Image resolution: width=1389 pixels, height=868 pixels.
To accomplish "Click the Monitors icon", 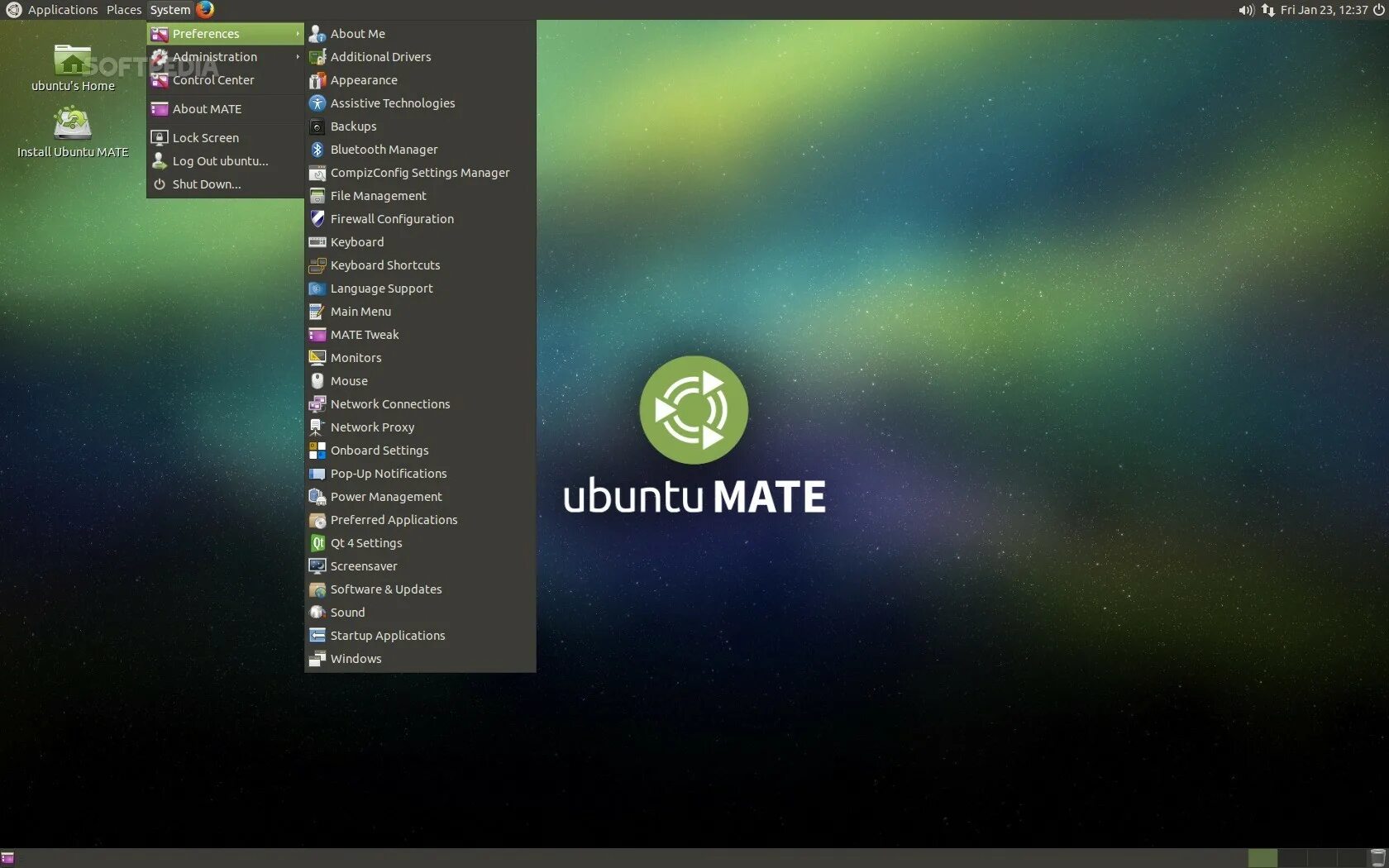I will (317, 358).
